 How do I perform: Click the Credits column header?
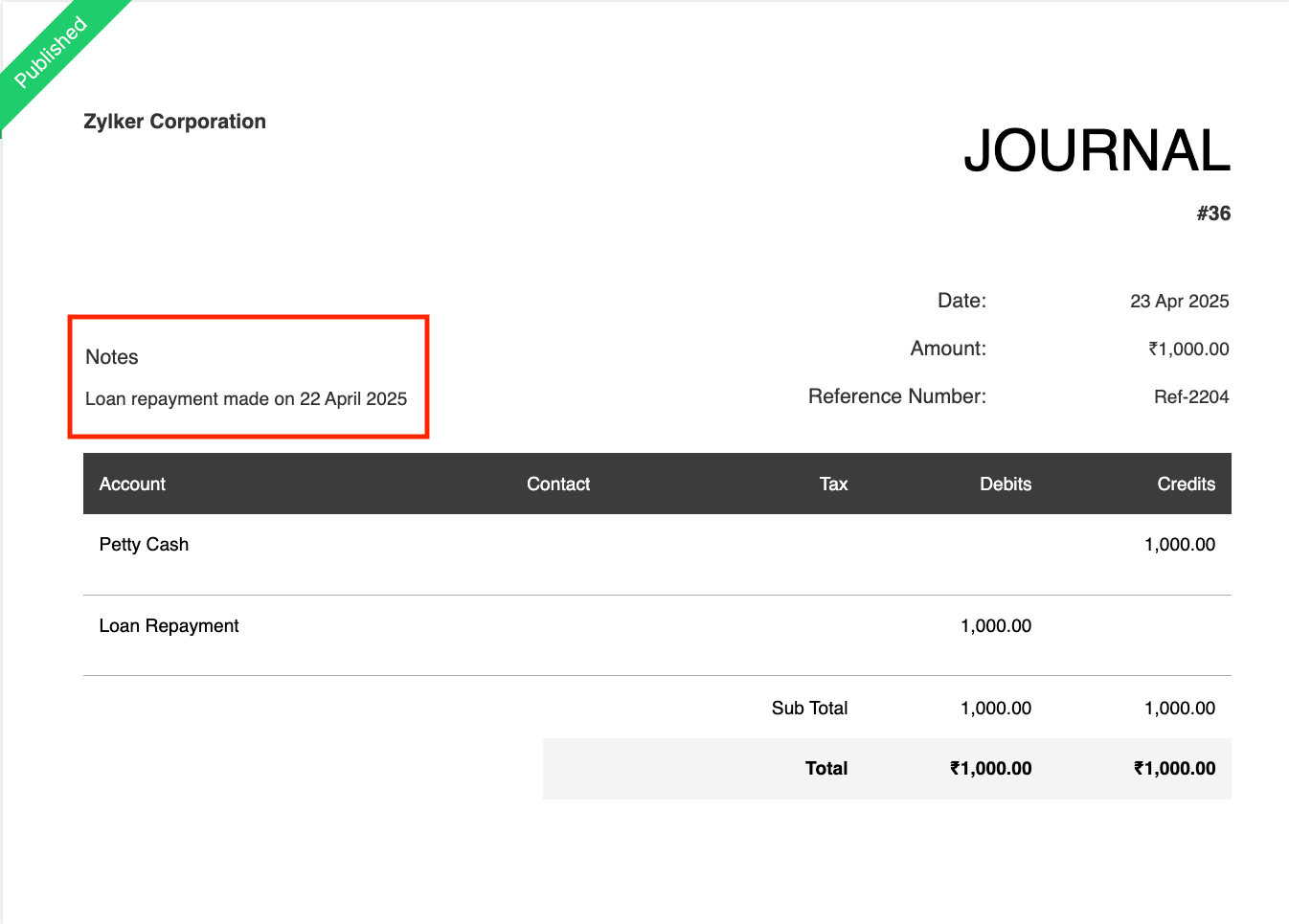coord(1186,484)
